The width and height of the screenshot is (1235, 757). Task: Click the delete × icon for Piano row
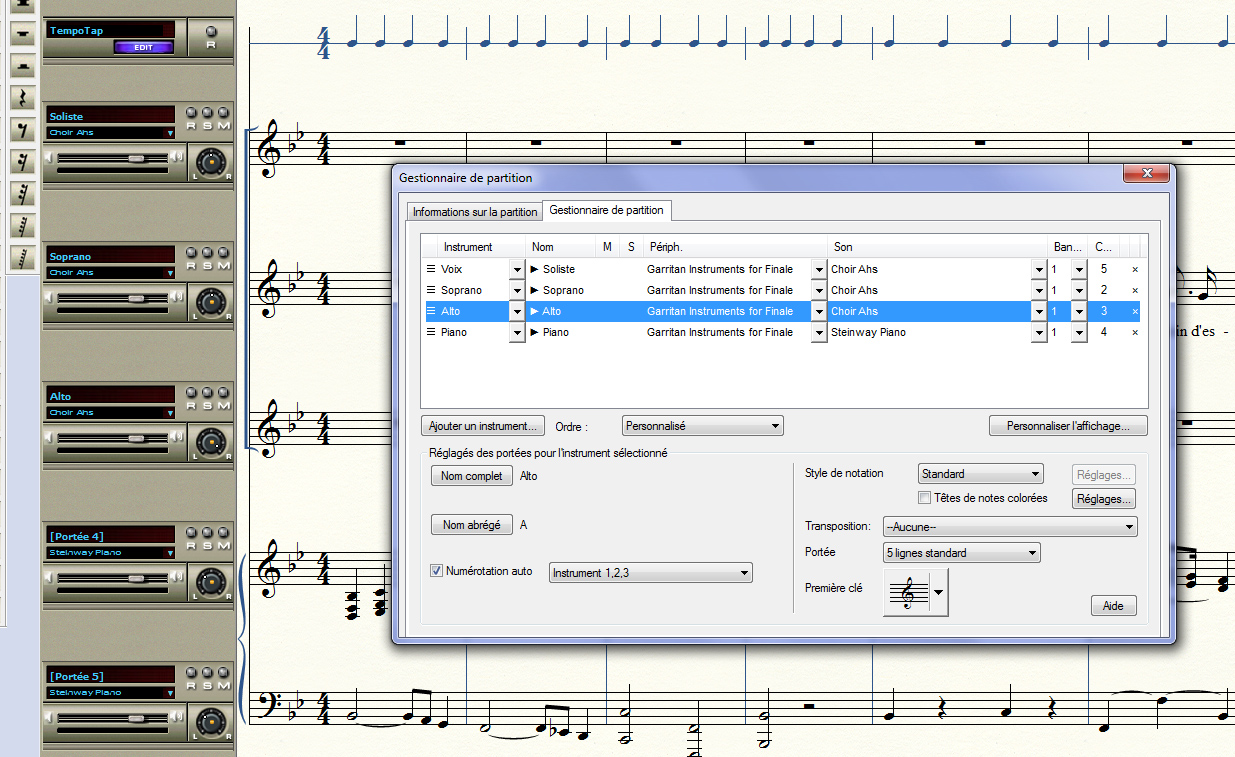[1134, 332]
